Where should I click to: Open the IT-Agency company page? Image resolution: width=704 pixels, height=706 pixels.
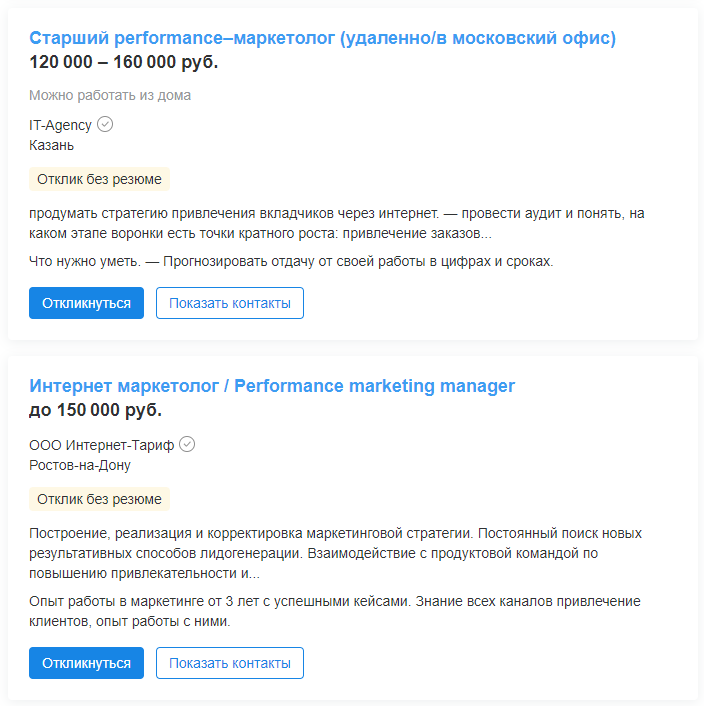point(60,125)
